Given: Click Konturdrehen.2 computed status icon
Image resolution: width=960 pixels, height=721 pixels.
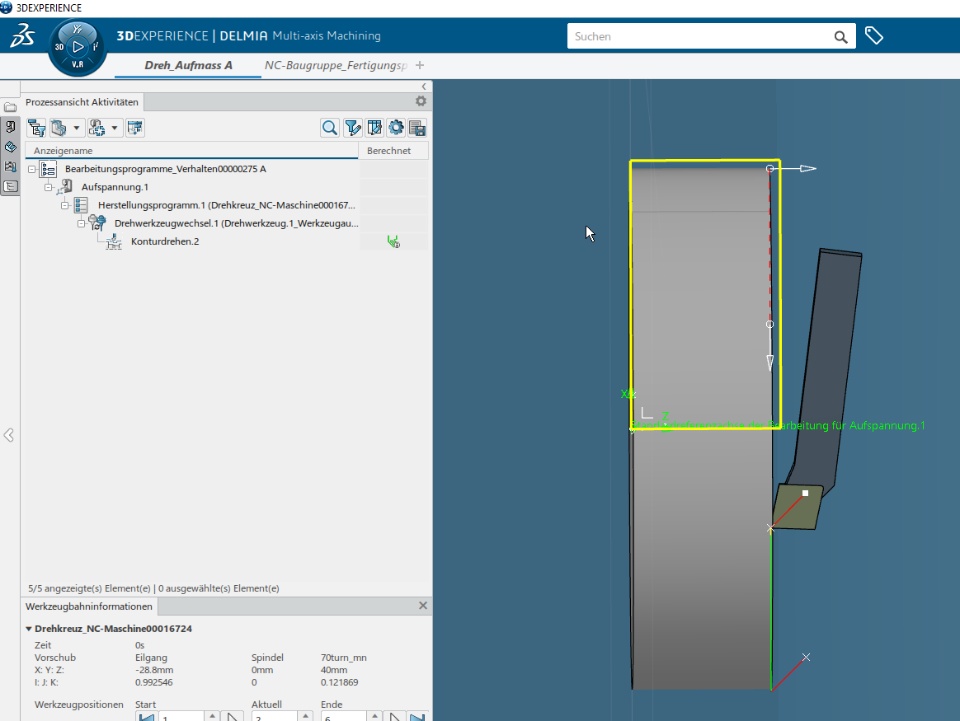Looking at the screenshot, I should click(x=393, y=242).
